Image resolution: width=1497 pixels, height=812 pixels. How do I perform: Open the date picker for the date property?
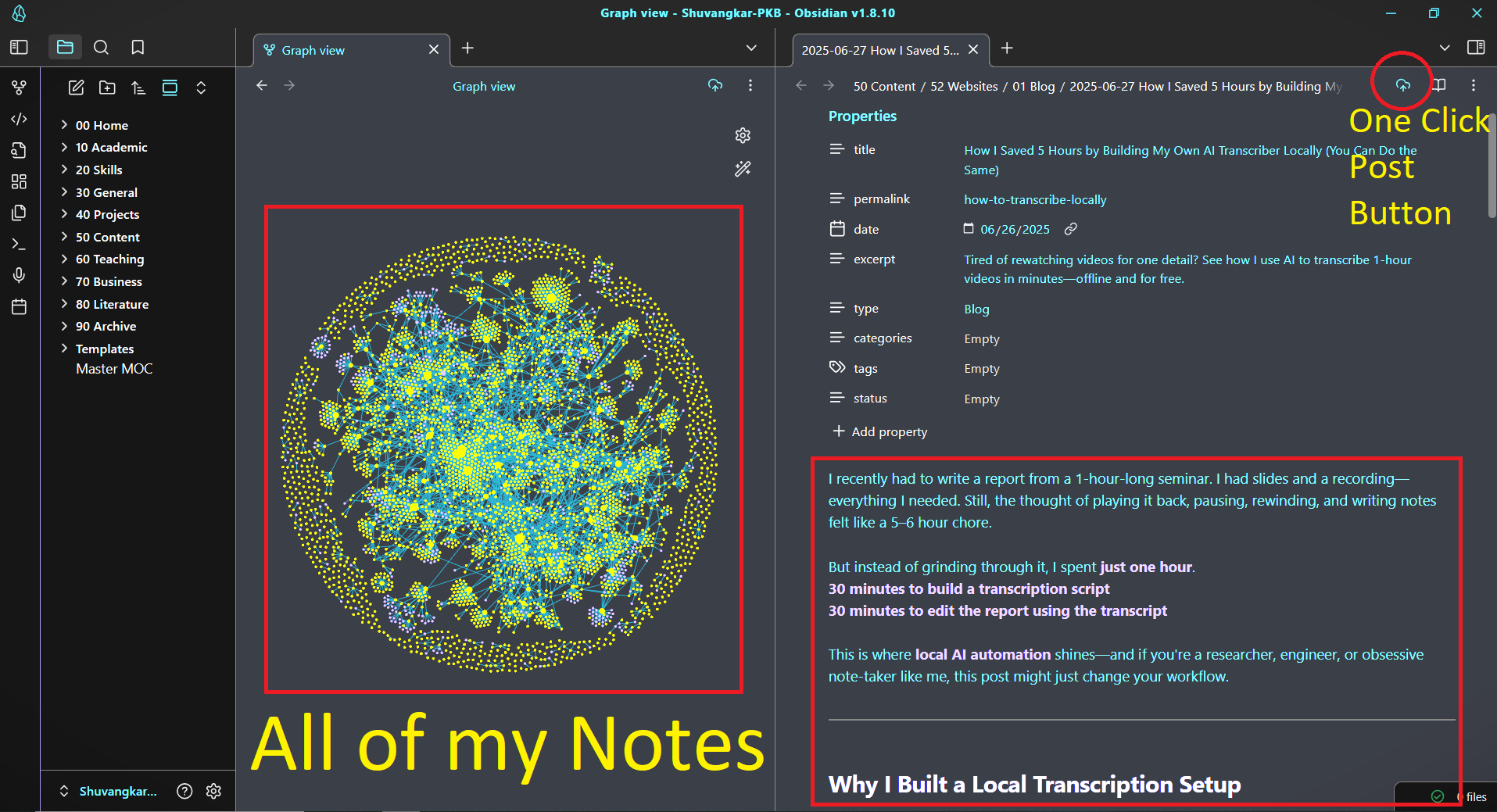coord(969,228)
